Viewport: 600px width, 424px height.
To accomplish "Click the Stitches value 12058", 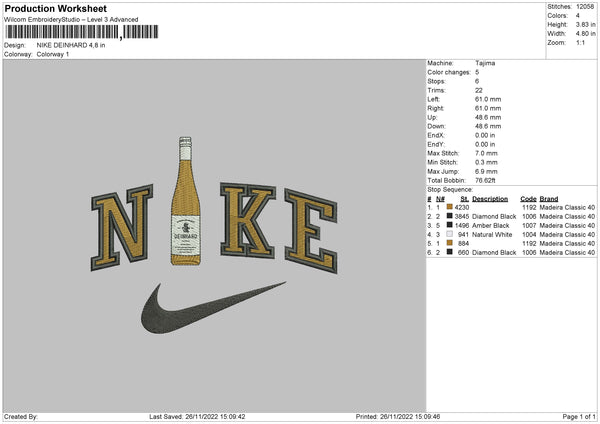I will tap(585, 7).
